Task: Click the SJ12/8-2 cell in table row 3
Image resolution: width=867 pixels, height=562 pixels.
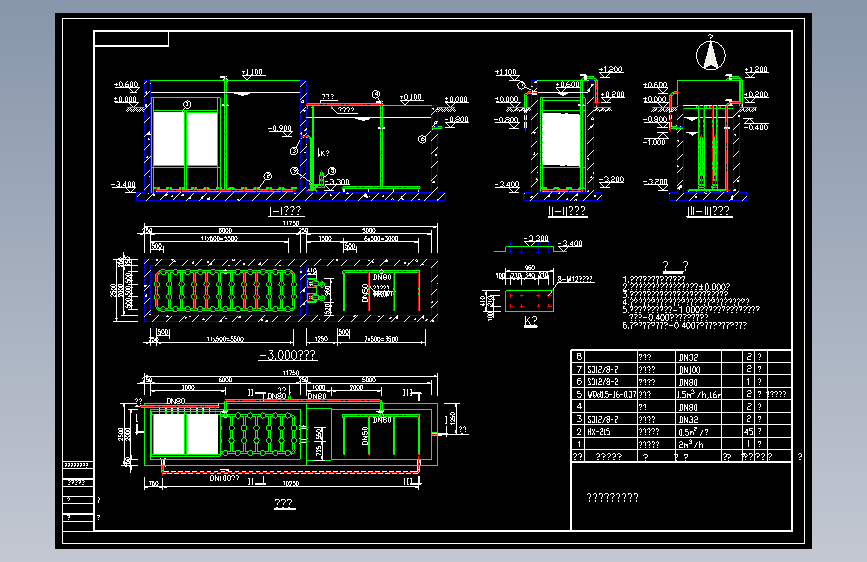Action: click(x=603, y=419)
